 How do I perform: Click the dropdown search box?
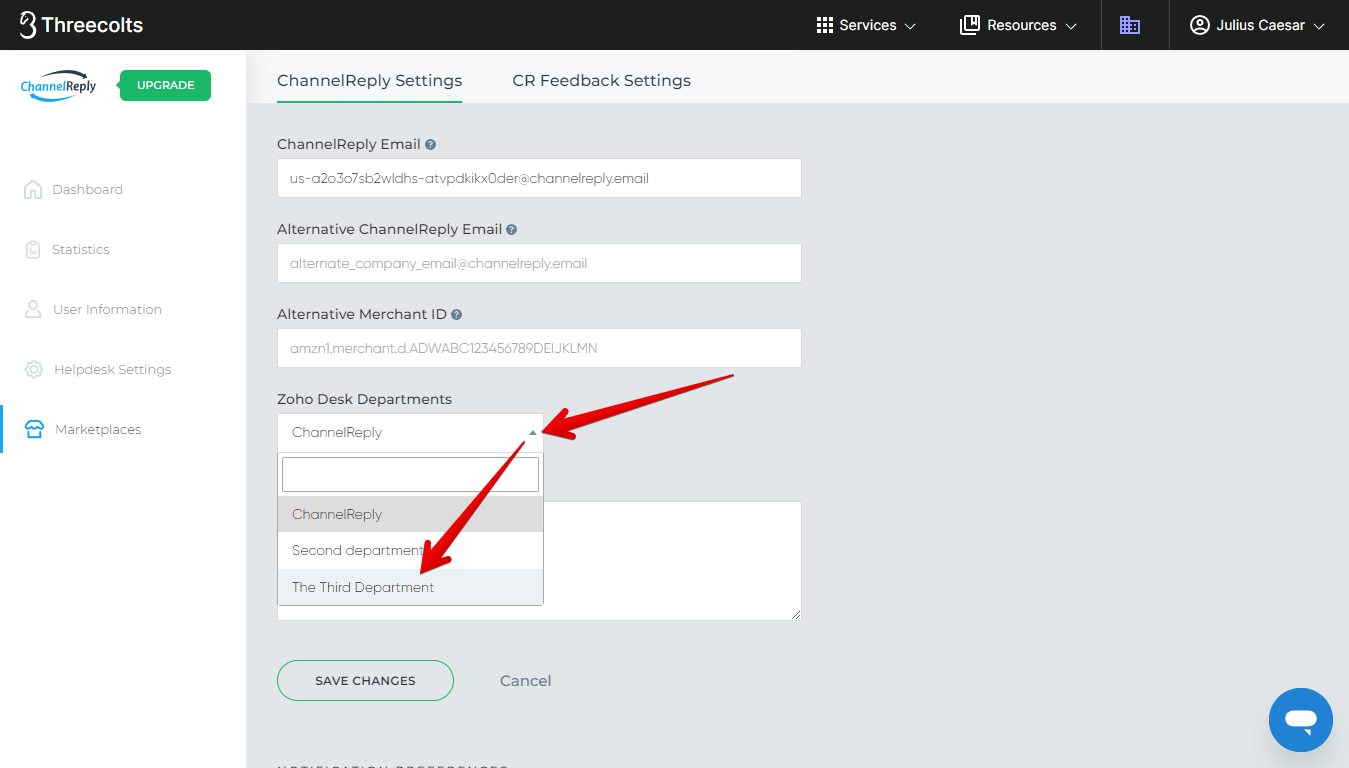click(x=410, y=474)
